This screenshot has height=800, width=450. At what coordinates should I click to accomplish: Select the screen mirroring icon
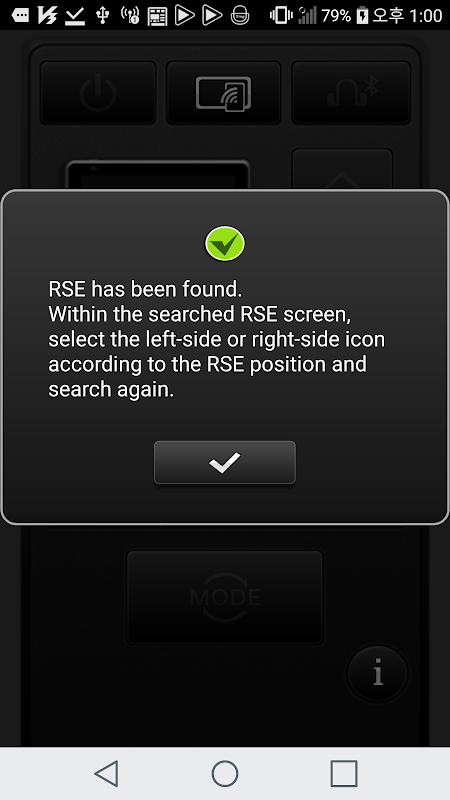click(223, 93)
